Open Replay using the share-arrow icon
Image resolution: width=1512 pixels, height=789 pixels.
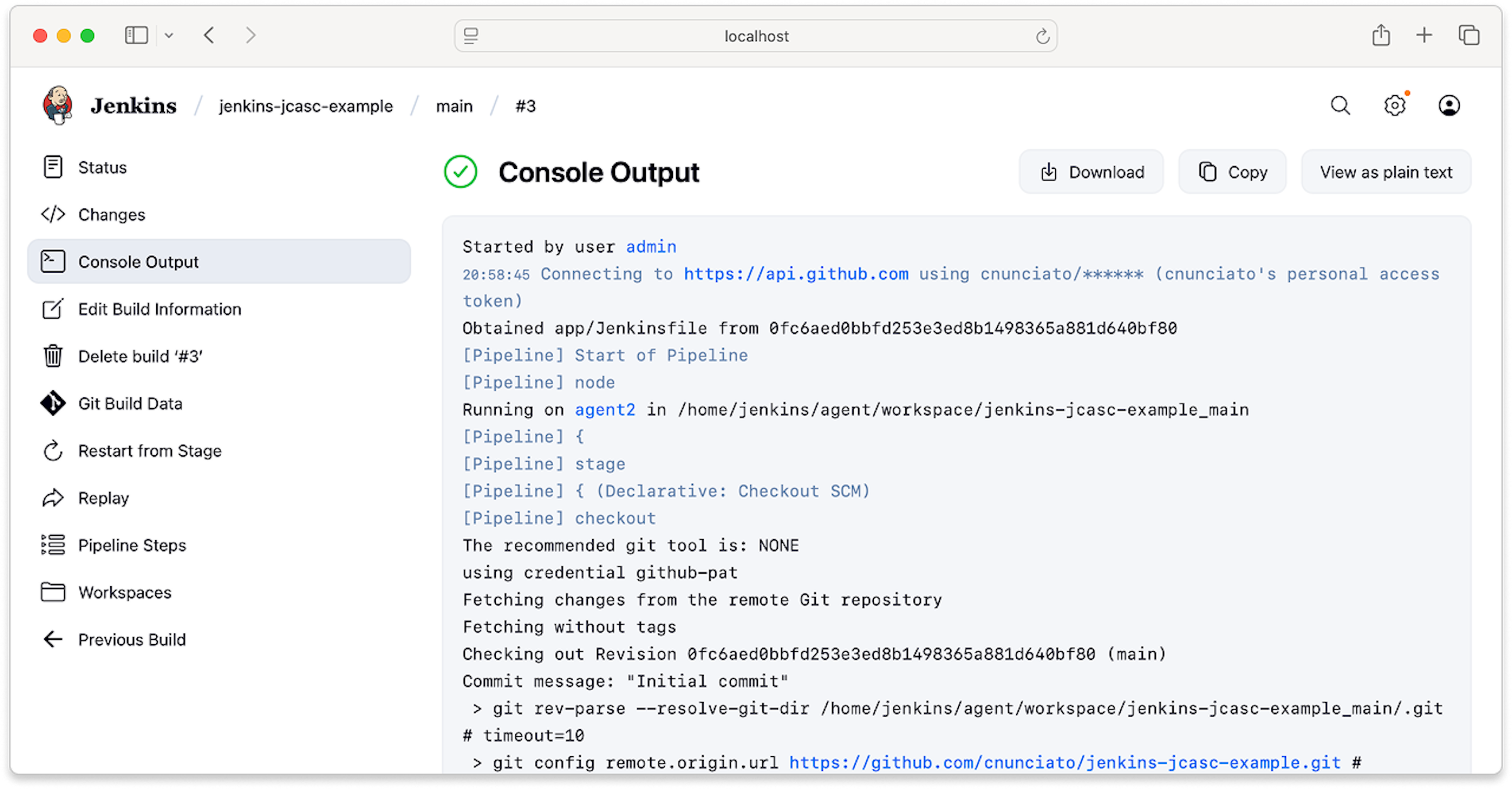click(x=53, y=497)
